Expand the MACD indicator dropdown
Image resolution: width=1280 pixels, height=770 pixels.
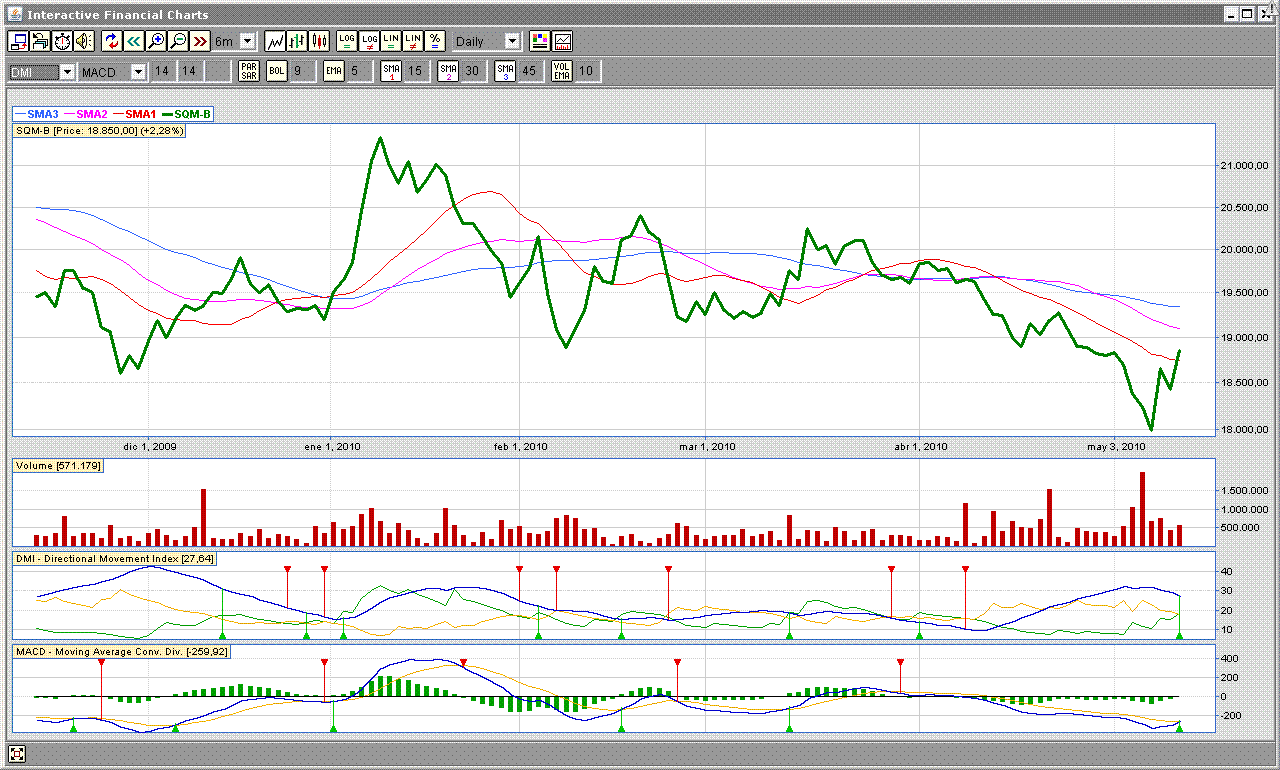pos(138,72)
